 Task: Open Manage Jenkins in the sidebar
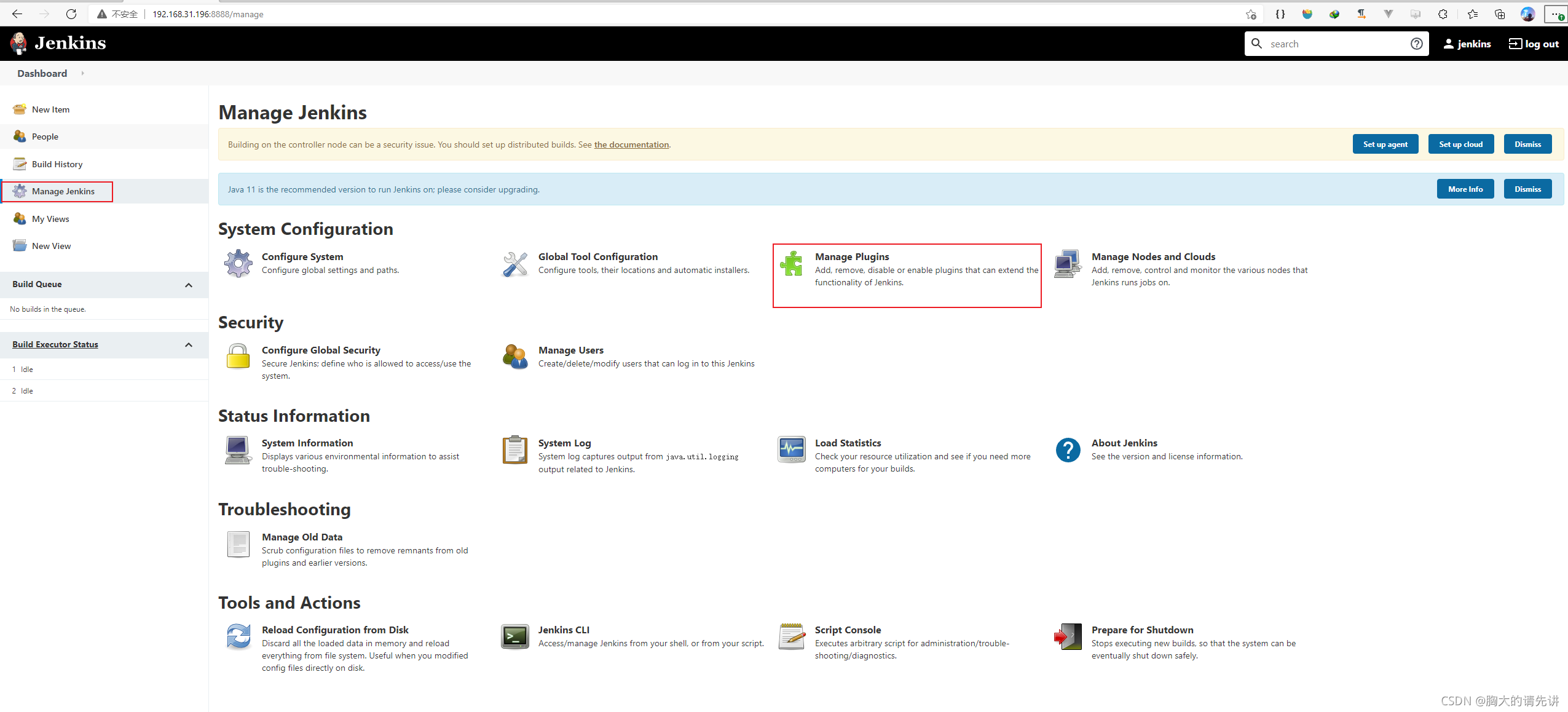click(x=63, y=191)
